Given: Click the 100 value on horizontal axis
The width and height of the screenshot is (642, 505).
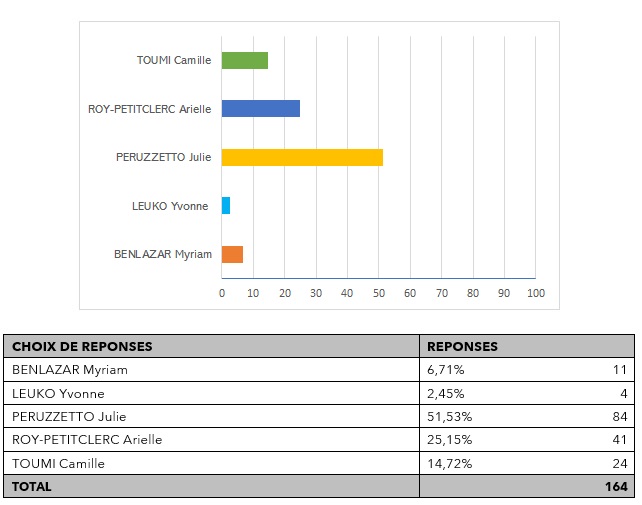Looking at the screenshot, I should click(x=535, y=293).
